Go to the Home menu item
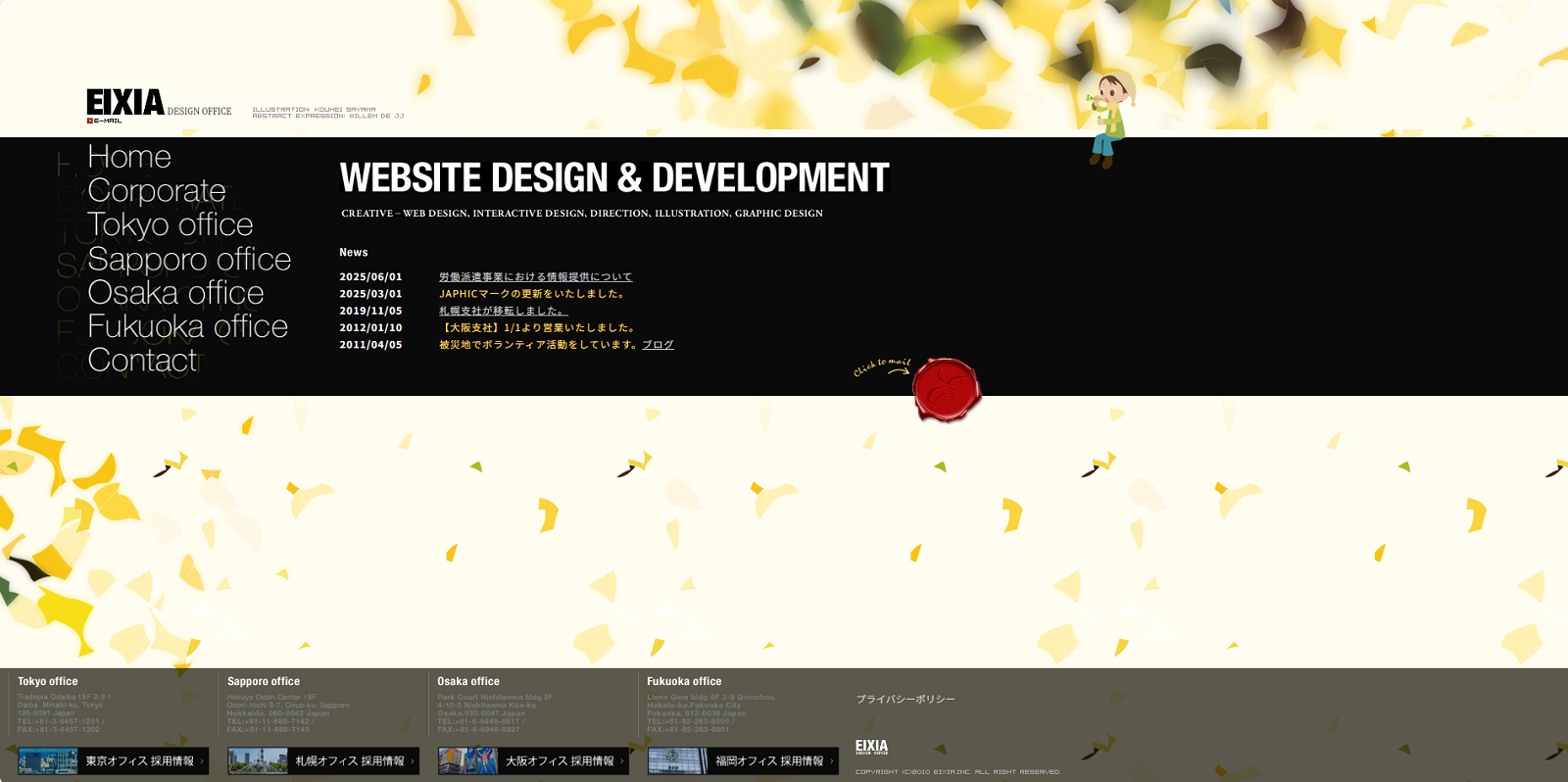The height and width of the screenshot is (782, 1568). click(129, 157)
